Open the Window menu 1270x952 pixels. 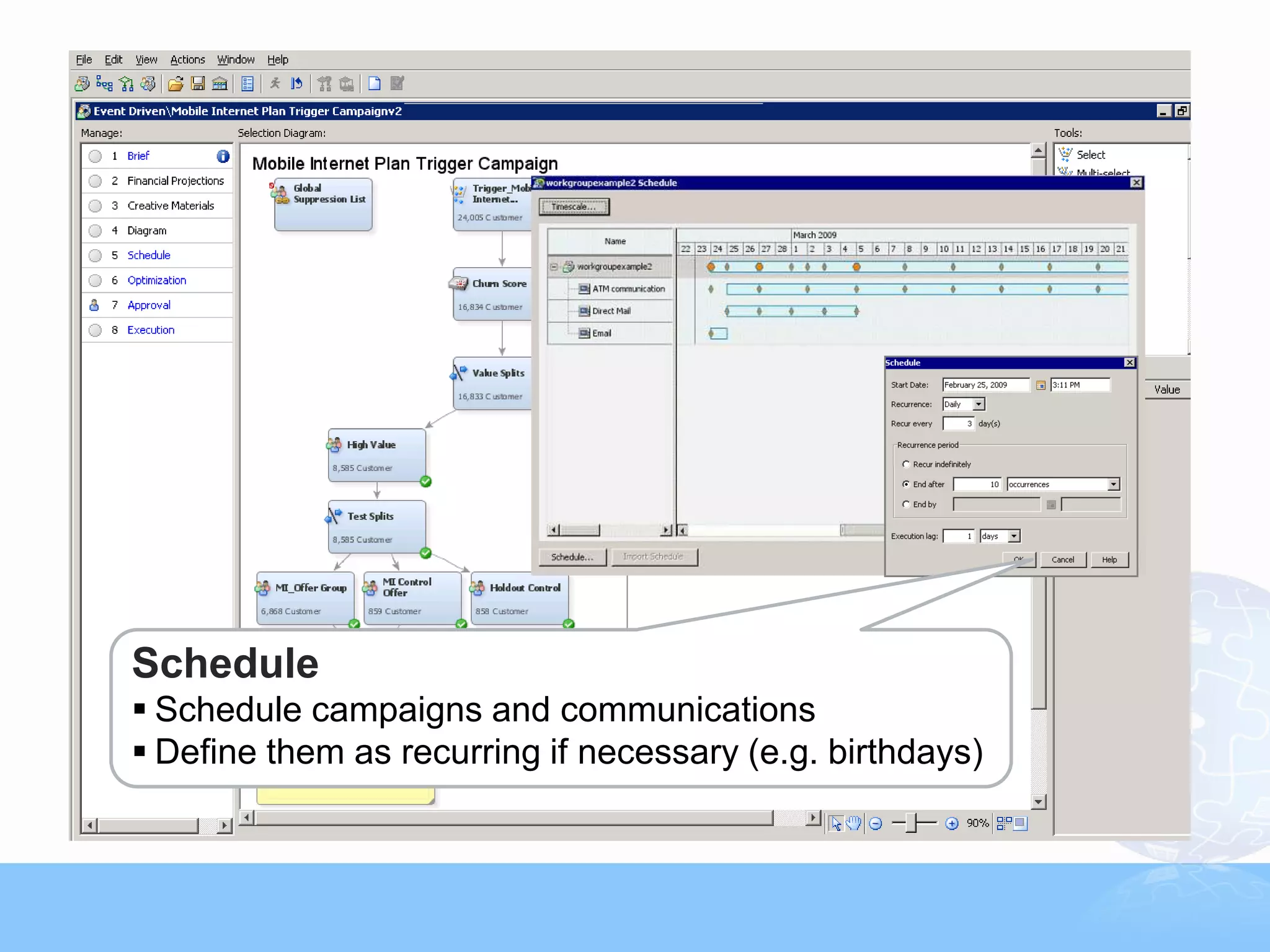[236, 59]
